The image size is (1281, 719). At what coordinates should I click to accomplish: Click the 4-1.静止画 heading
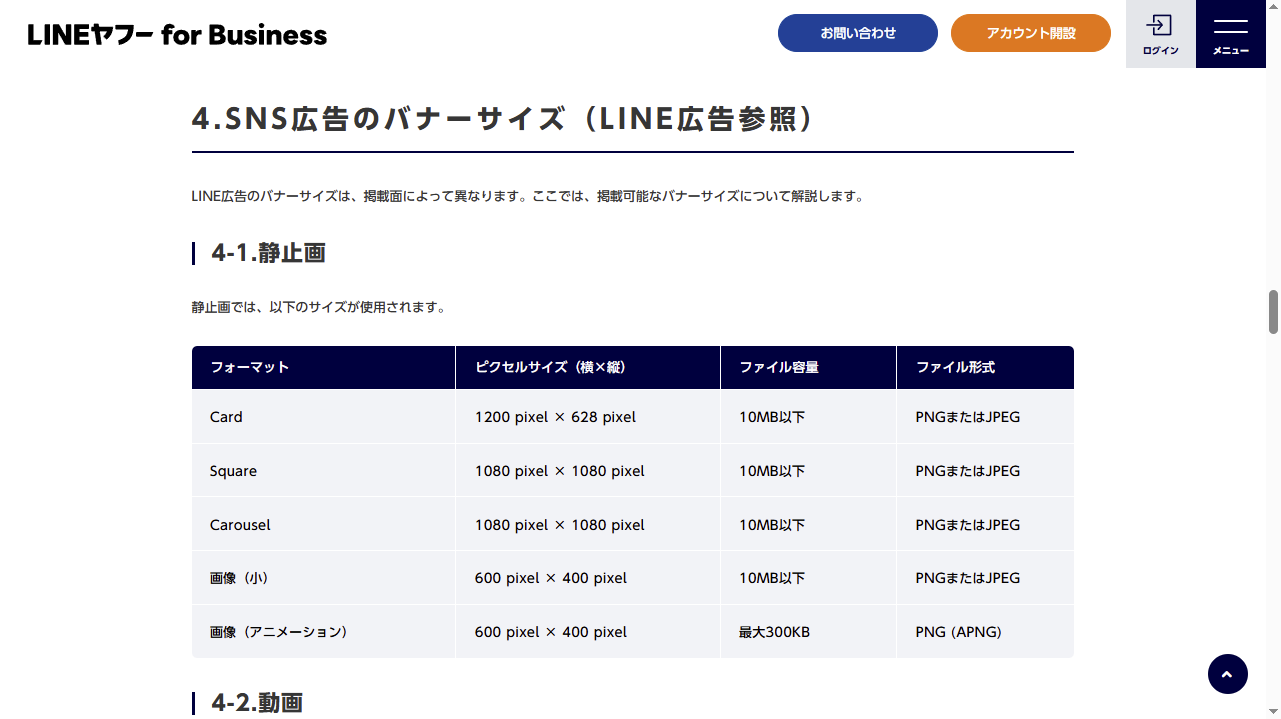(x=268, y=253)
